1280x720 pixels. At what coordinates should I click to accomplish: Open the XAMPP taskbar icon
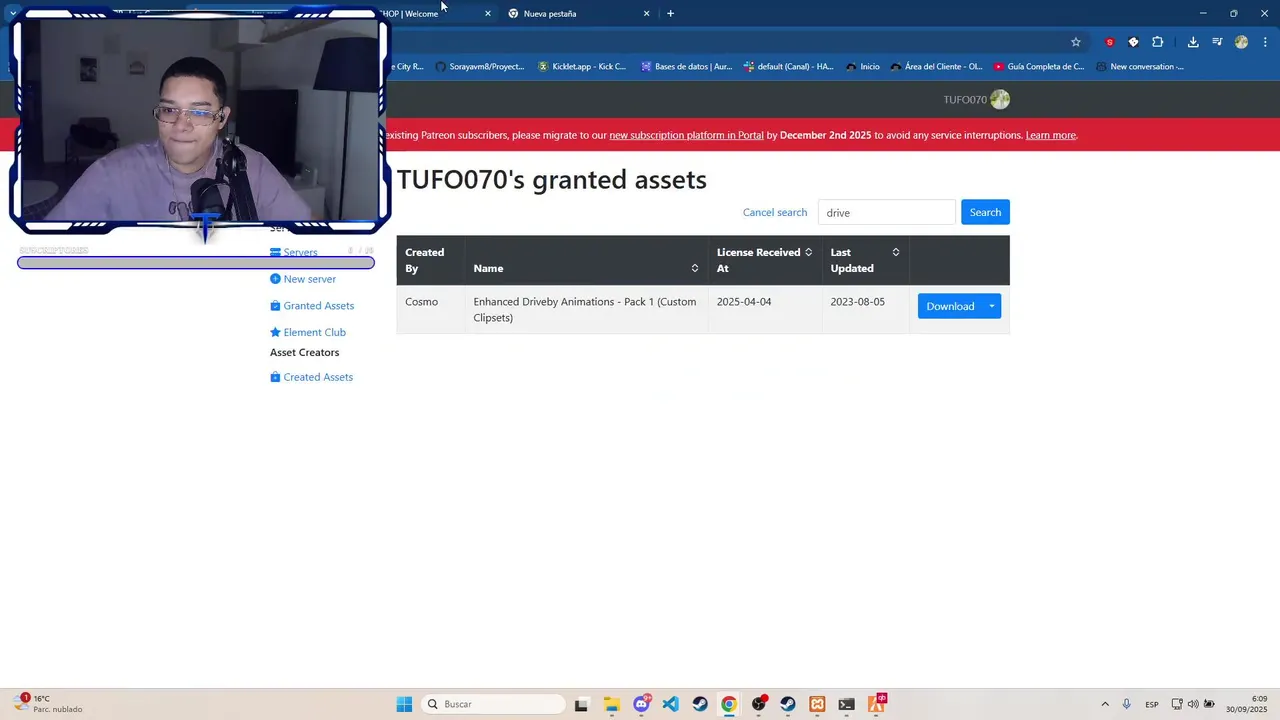817,704
